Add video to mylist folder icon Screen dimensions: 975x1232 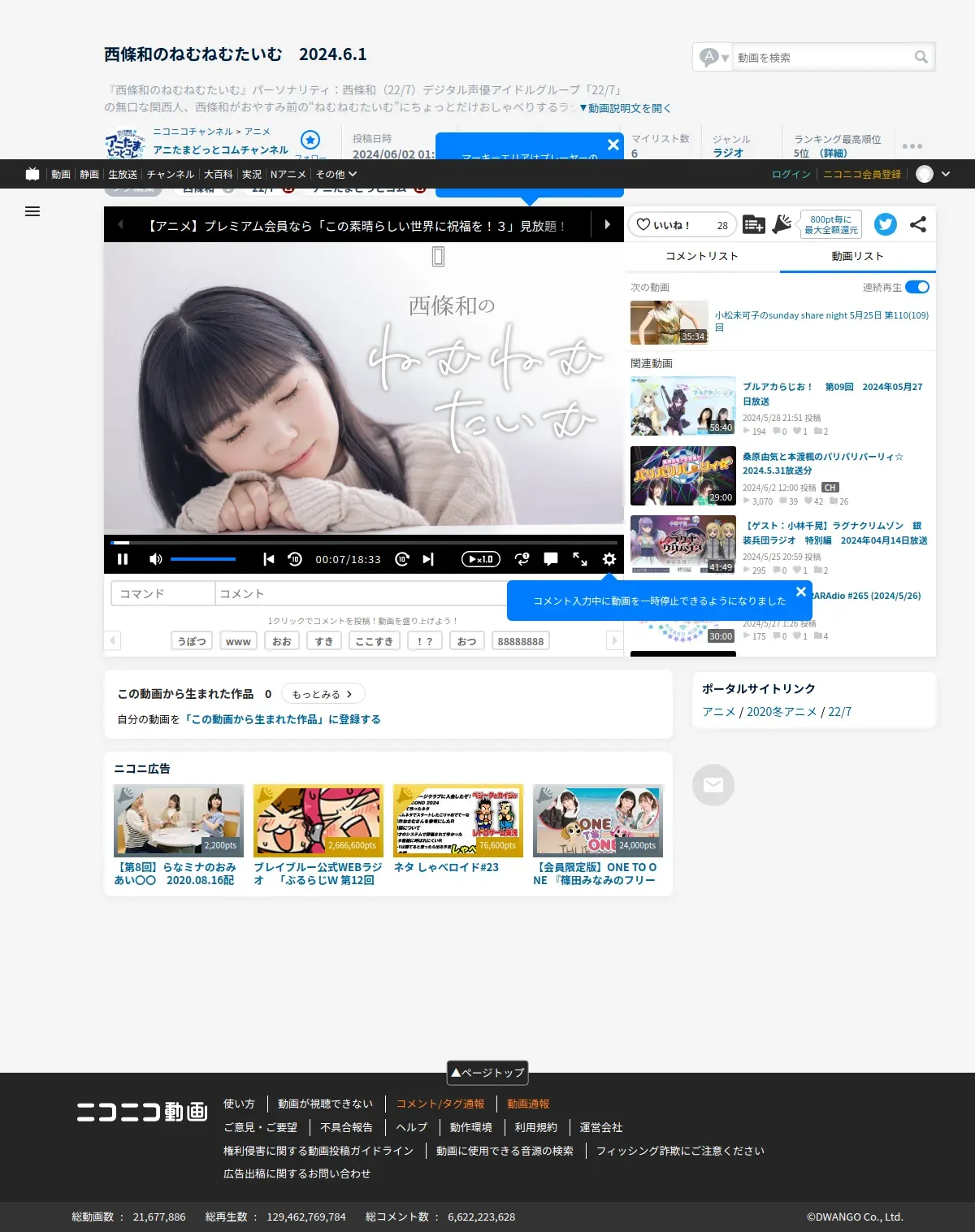pos(754,225)
